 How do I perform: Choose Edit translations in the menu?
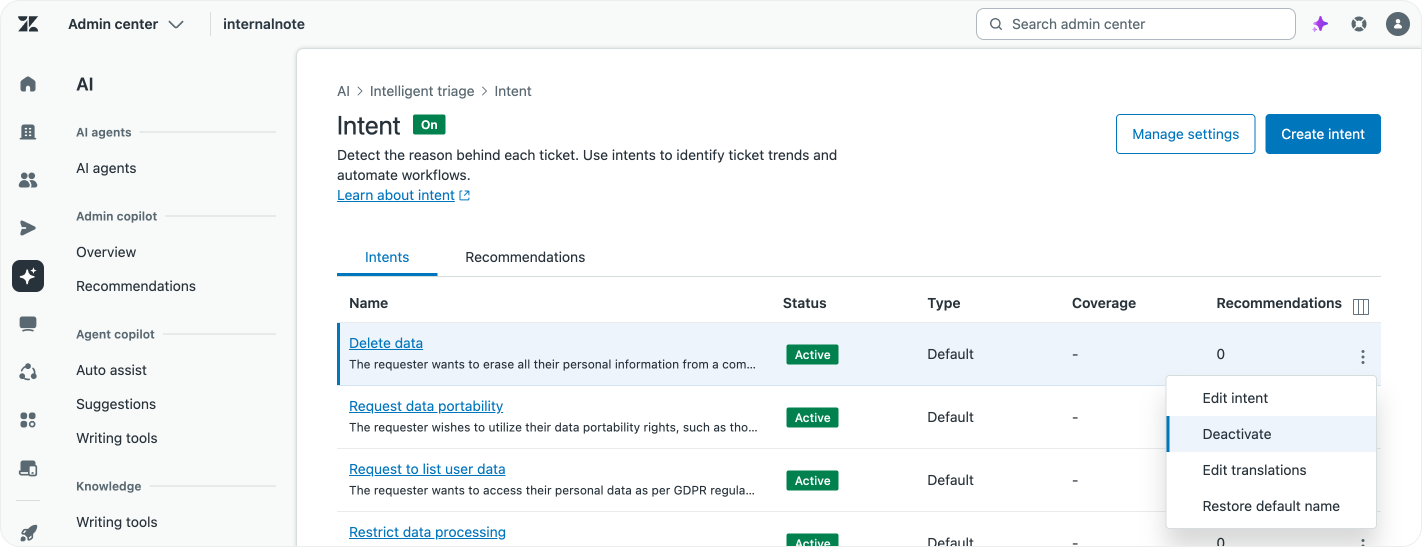point(1254,470)
